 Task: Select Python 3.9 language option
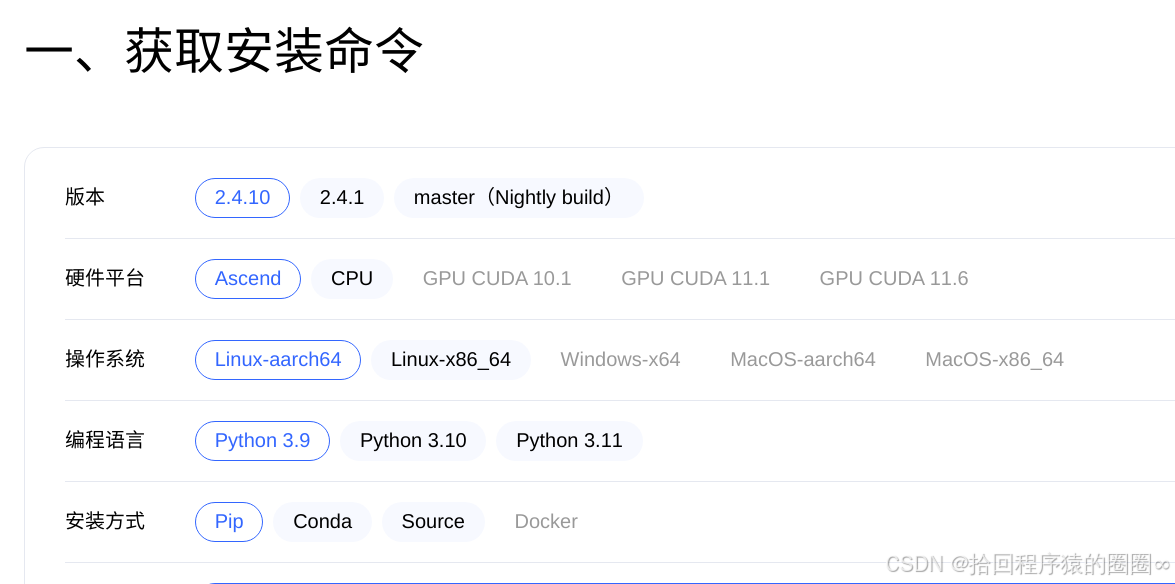[262, 441]
